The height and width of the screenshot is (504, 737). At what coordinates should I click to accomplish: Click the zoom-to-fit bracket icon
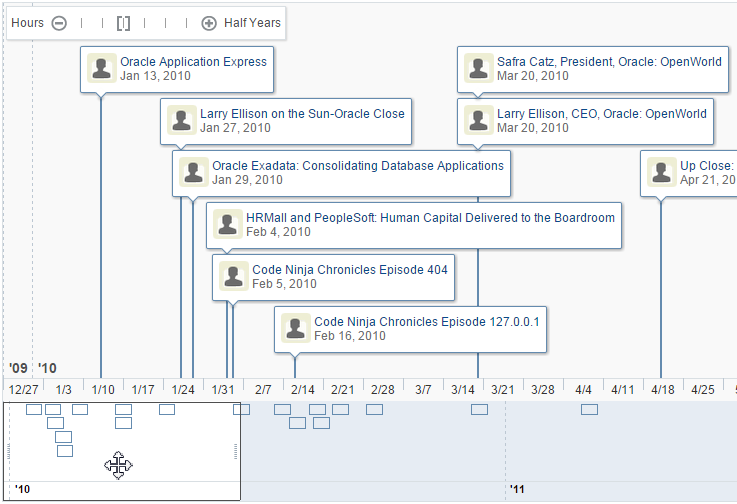(x=123, y=23)
